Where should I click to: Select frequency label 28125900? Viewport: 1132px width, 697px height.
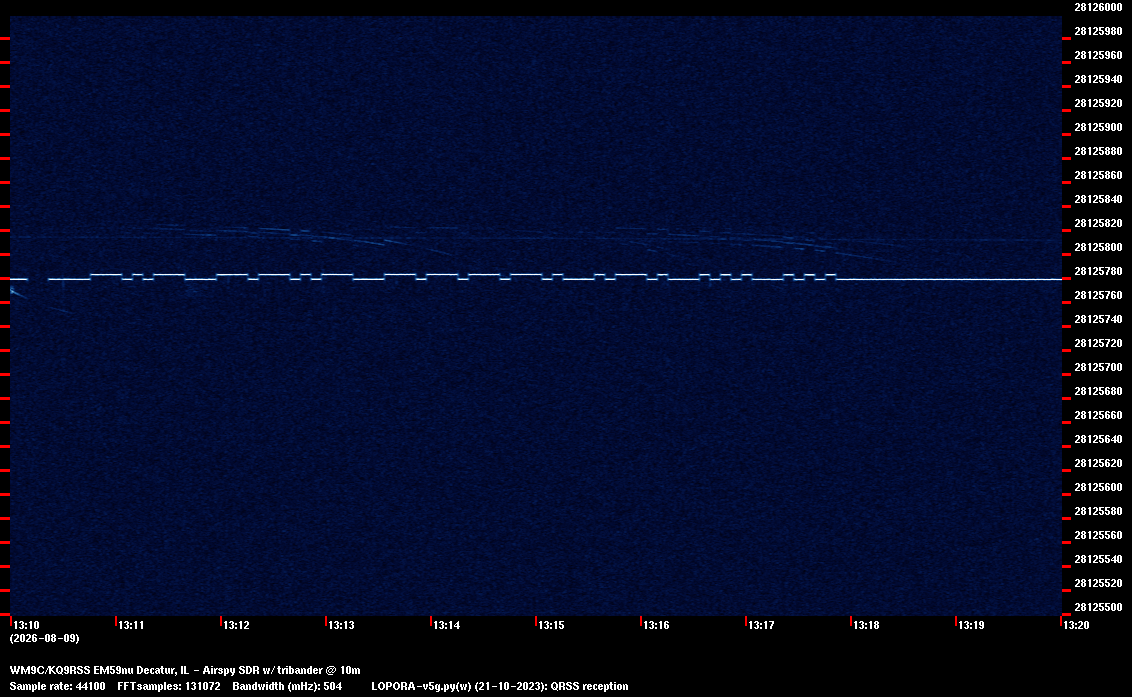[x=1098, y=127]
